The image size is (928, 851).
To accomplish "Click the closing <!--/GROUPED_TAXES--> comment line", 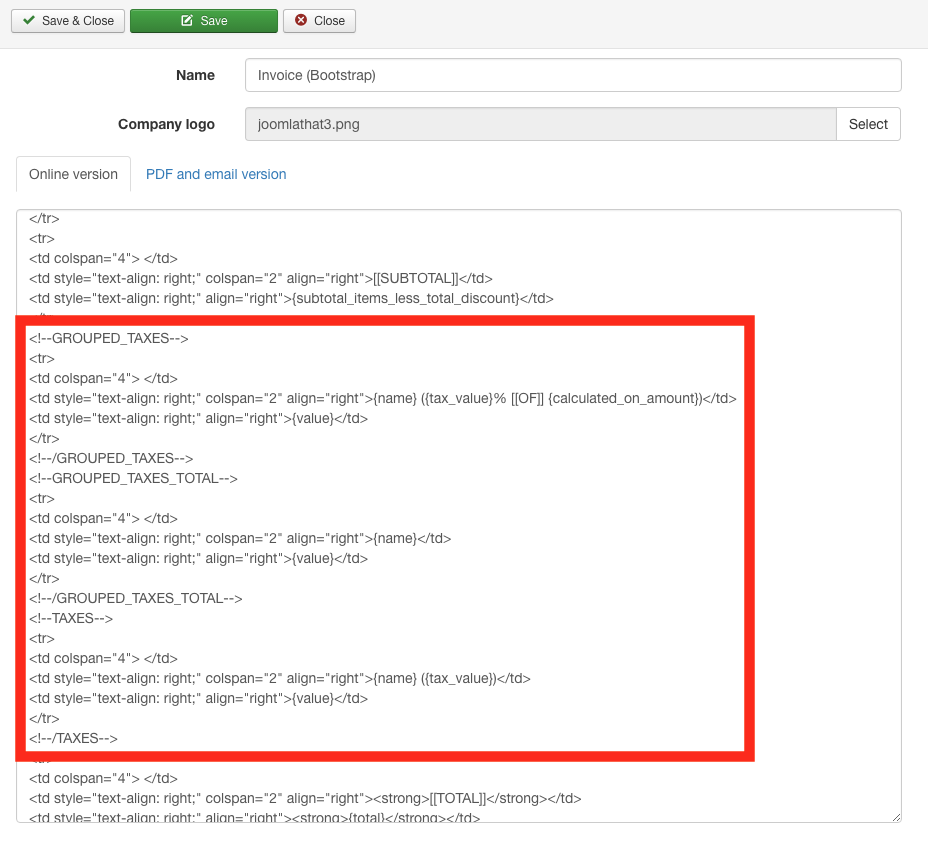I will click(x=111, y=458).
